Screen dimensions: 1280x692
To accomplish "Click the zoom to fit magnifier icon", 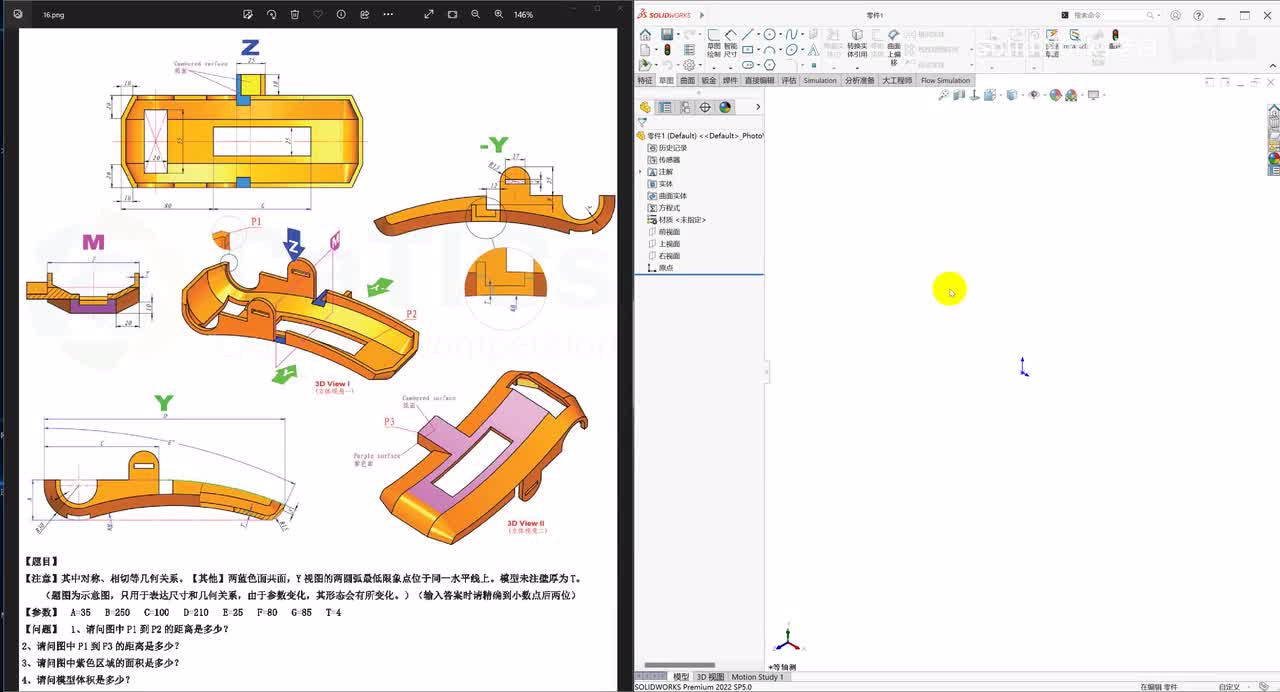I will (944, 95).
